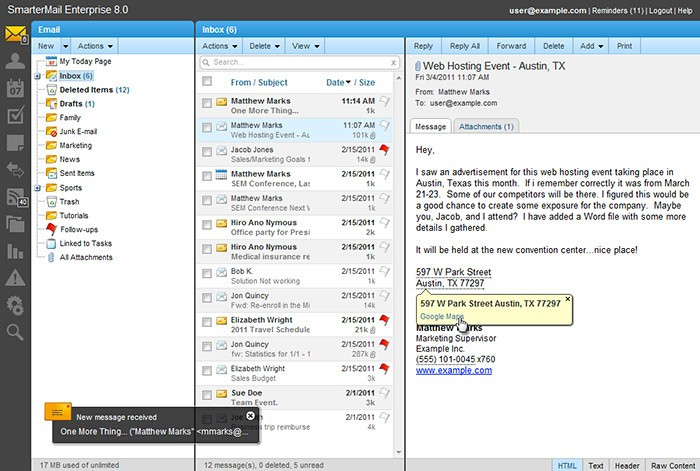Open the Contacts person icon in sidebar

[15, 61]
